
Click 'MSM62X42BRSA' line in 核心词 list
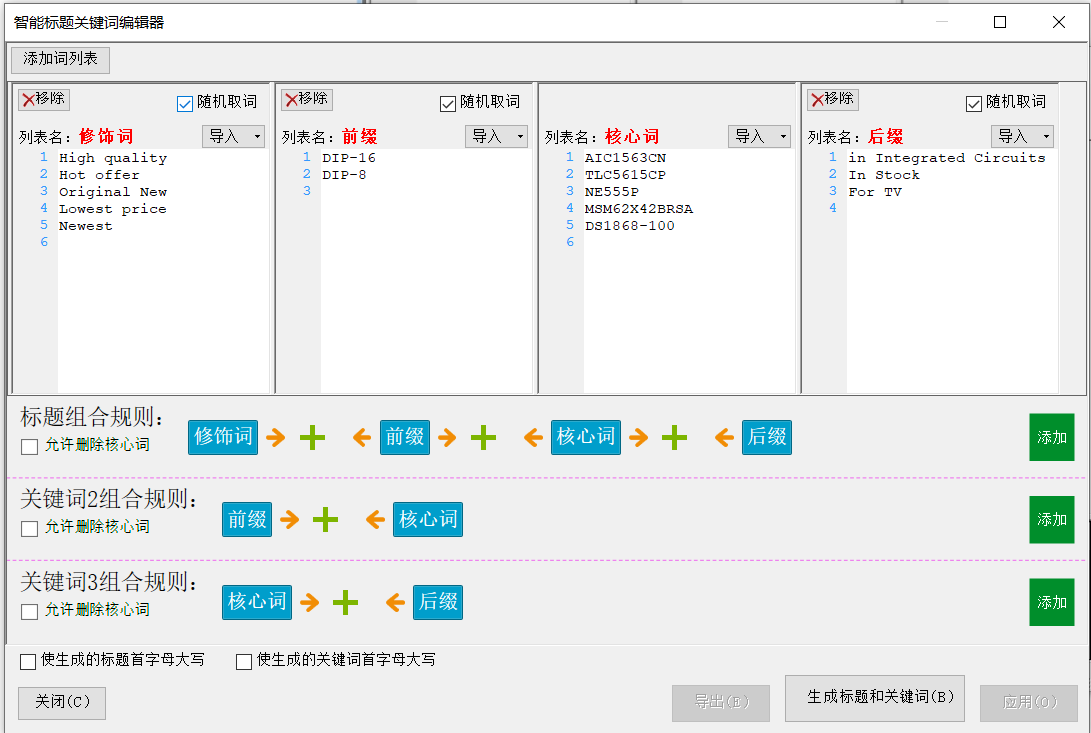[x=639, y=209]
